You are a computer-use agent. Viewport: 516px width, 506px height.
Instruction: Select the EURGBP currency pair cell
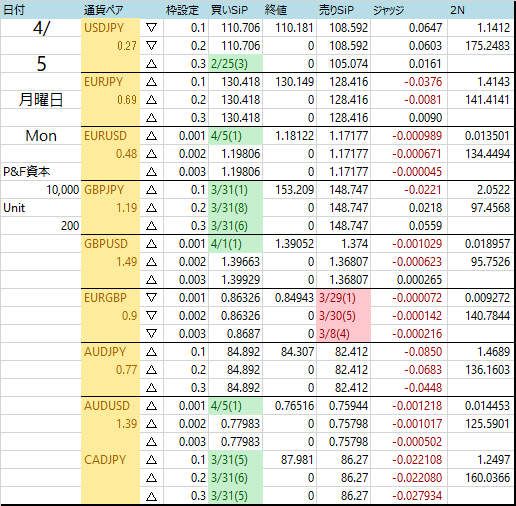click(x=110, y=298)
